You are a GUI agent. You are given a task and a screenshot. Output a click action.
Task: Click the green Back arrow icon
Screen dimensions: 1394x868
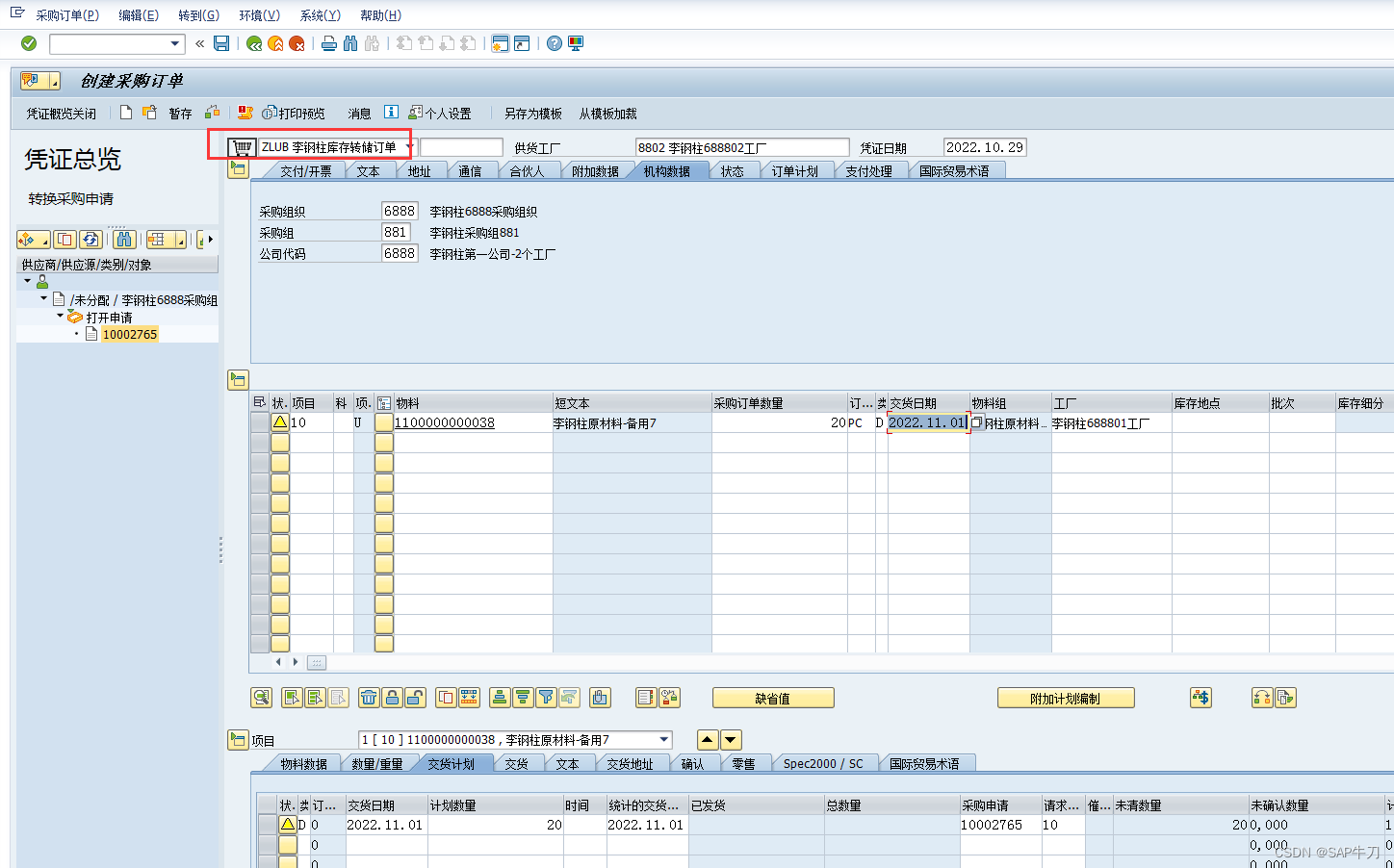(254, 43)
